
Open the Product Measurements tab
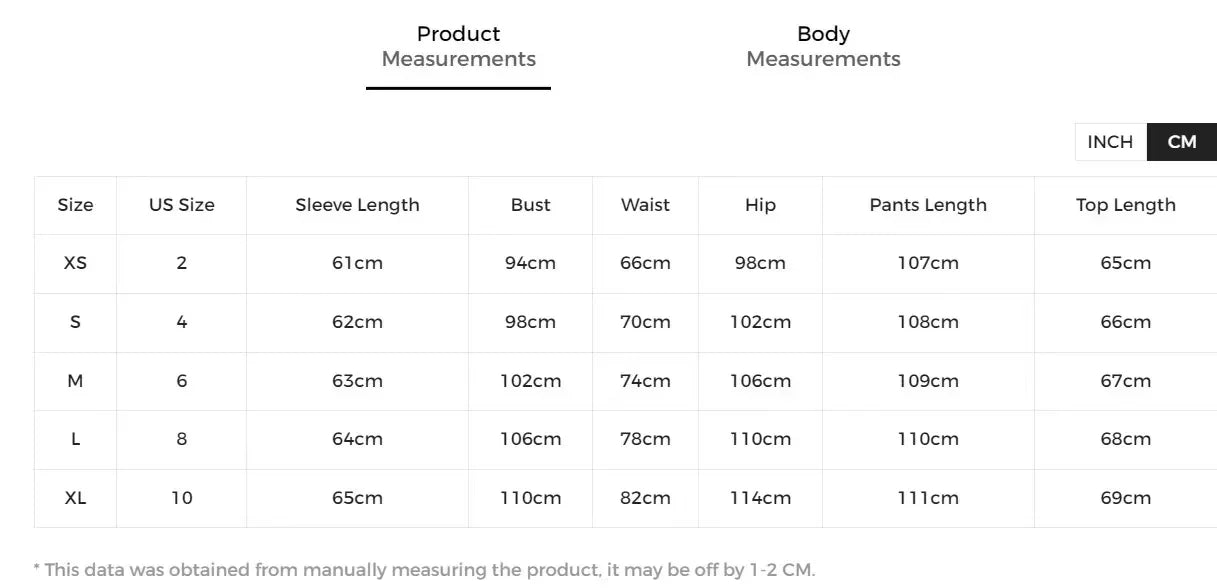coord(457,45)
